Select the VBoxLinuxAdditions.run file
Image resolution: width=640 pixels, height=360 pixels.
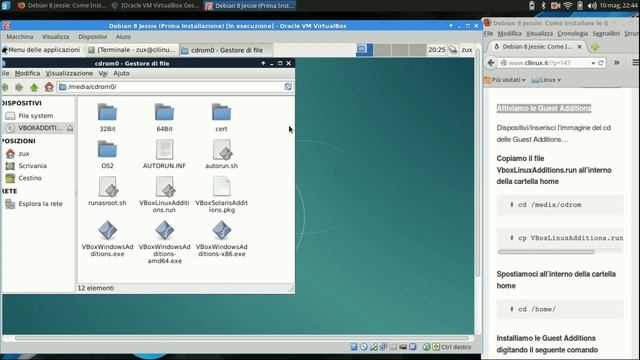(164, 194)
